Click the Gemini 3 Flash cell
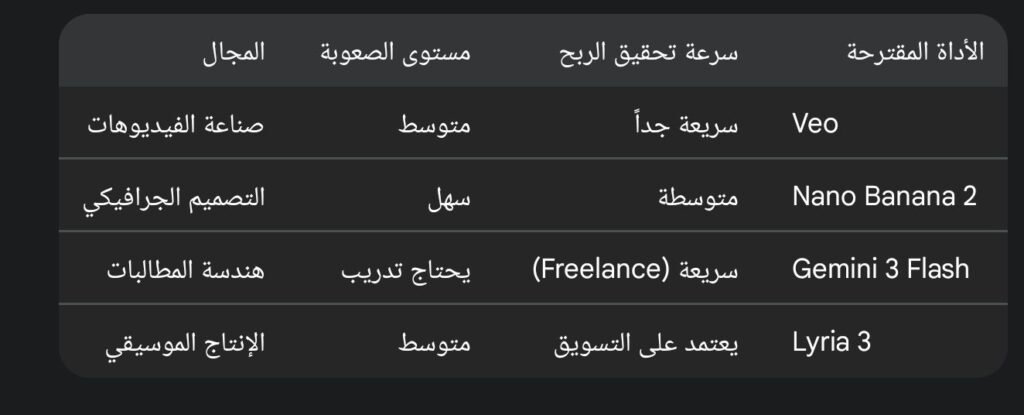 (880, 268)
